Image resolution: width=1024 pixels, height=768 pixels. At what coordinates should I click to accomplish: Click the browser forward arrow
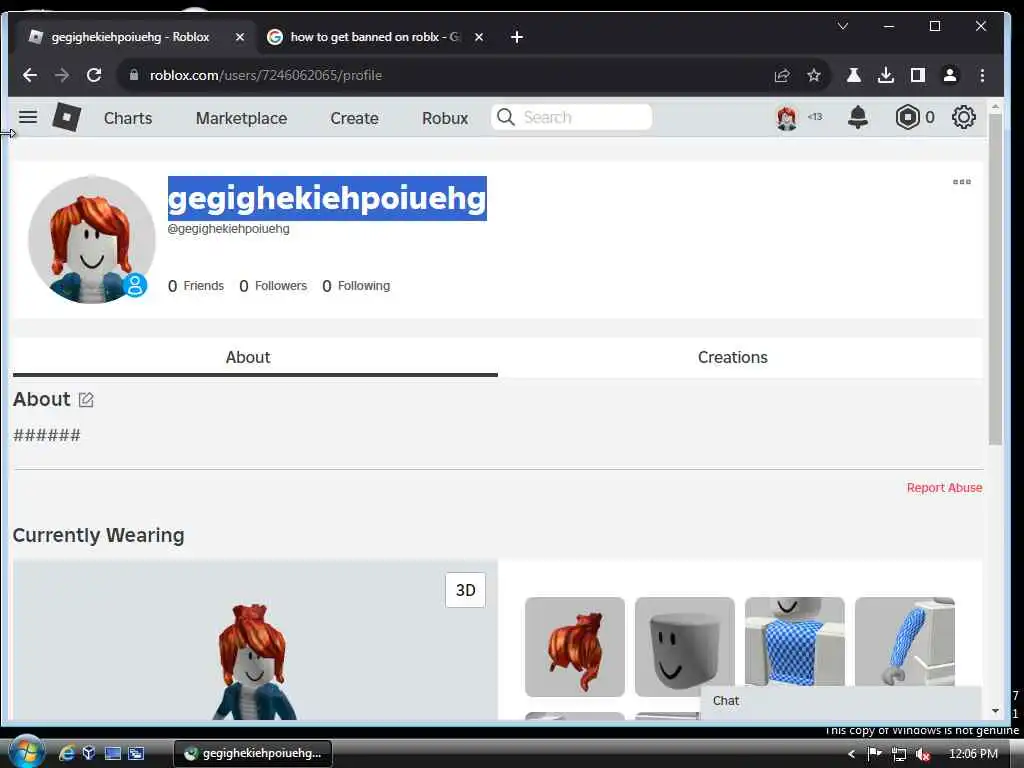click(62, 75)
